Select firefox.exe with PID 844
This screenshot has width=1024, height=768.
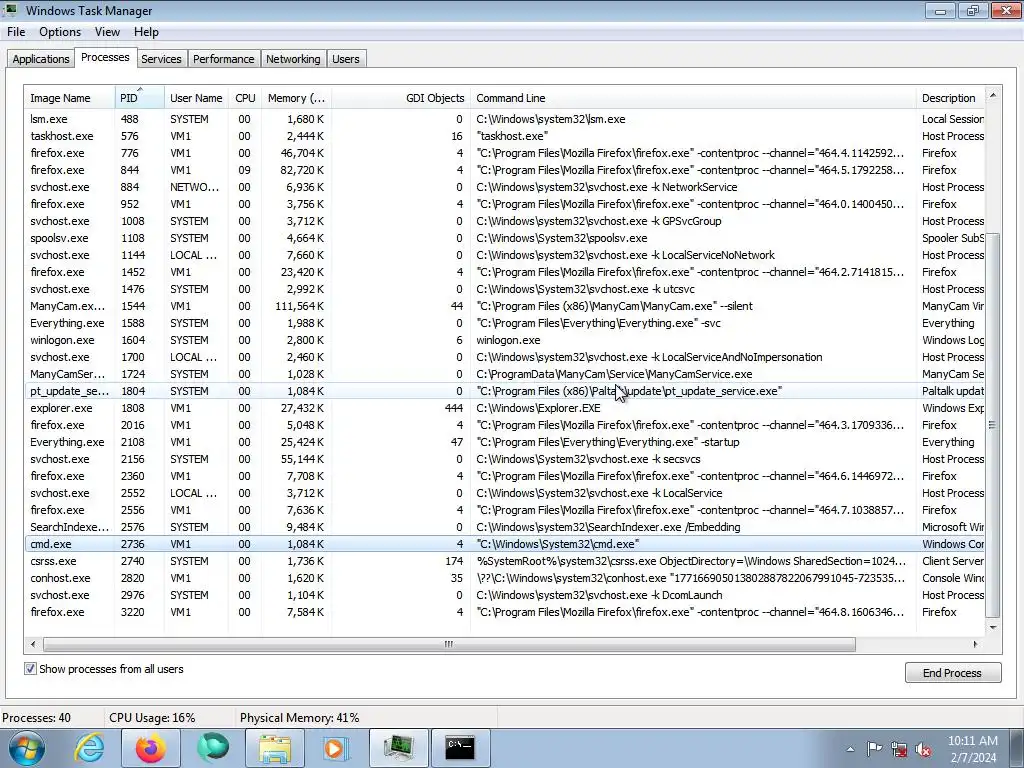tap(504, 170)
